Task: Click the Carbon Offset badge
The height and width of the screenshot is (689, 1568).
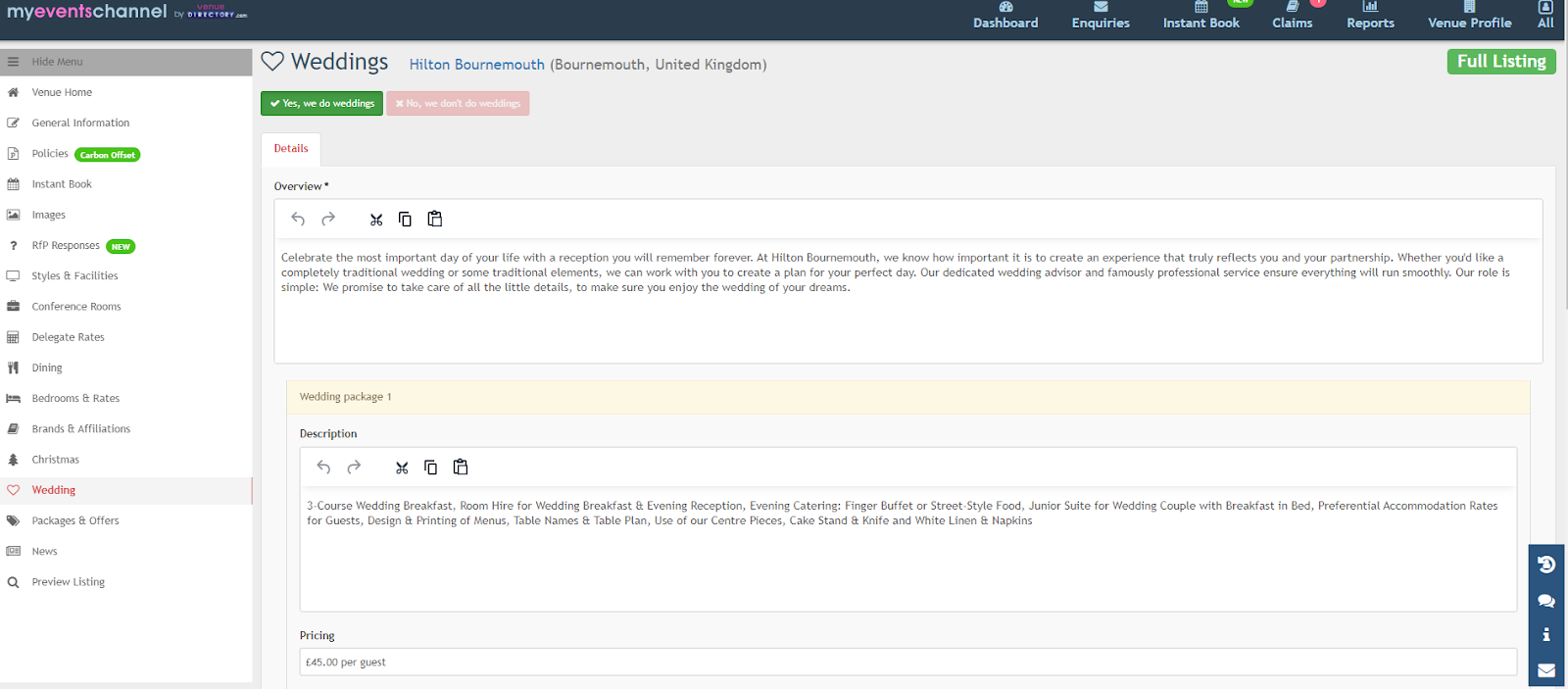Action: (108, 155)
